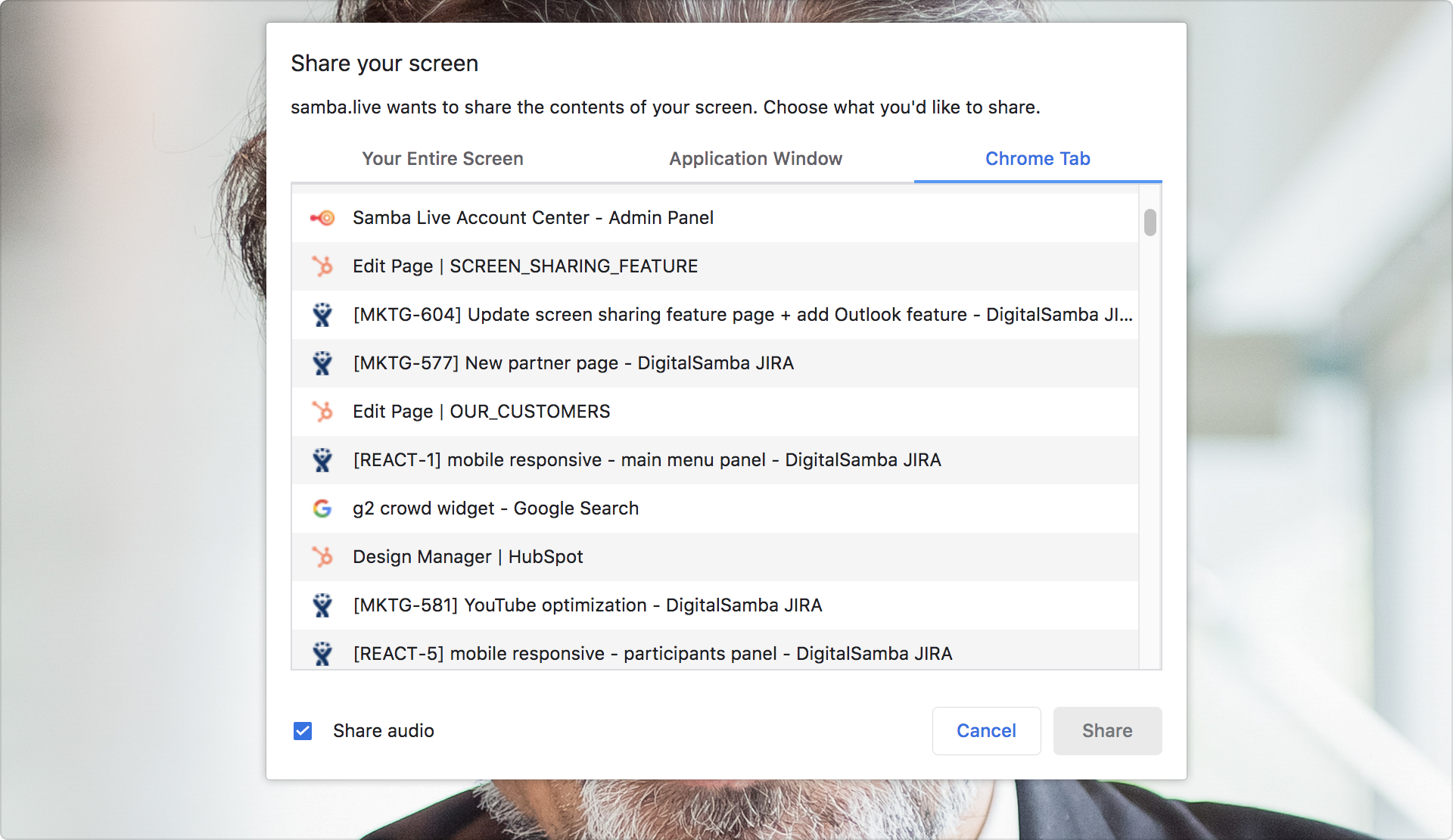Screen dimensions: 1453x840
Task: Select Design Manager | HubSpot entry
Action: pos(715,557)
